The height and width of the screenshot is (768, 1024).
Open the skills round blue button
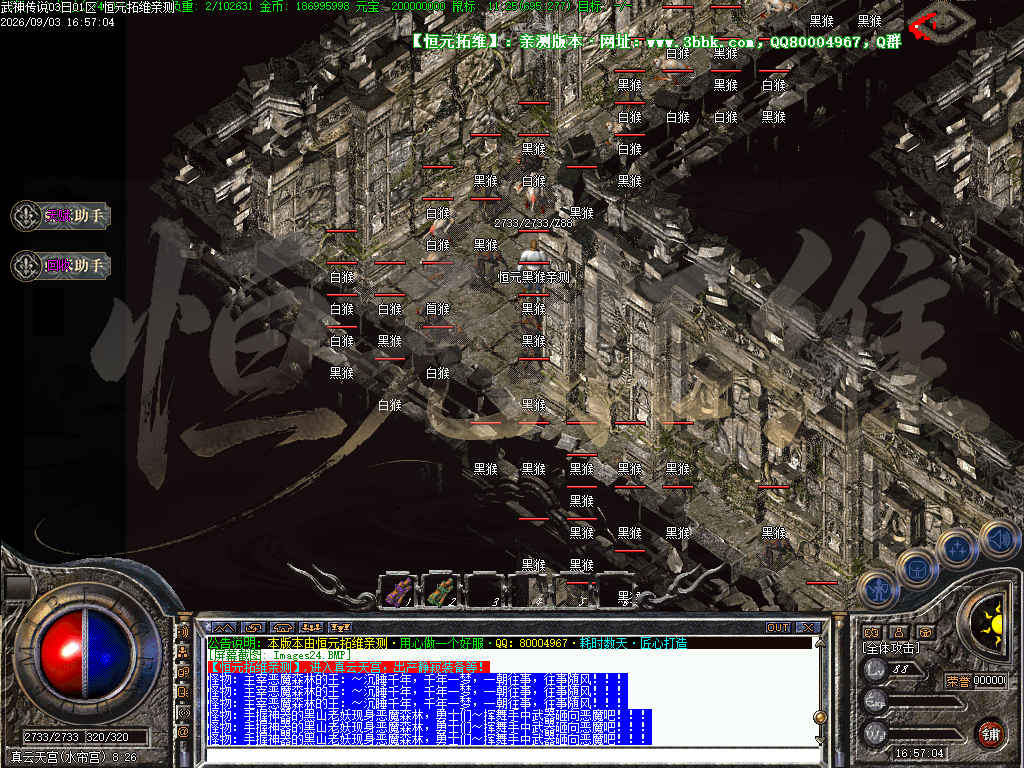pos(958,547)
